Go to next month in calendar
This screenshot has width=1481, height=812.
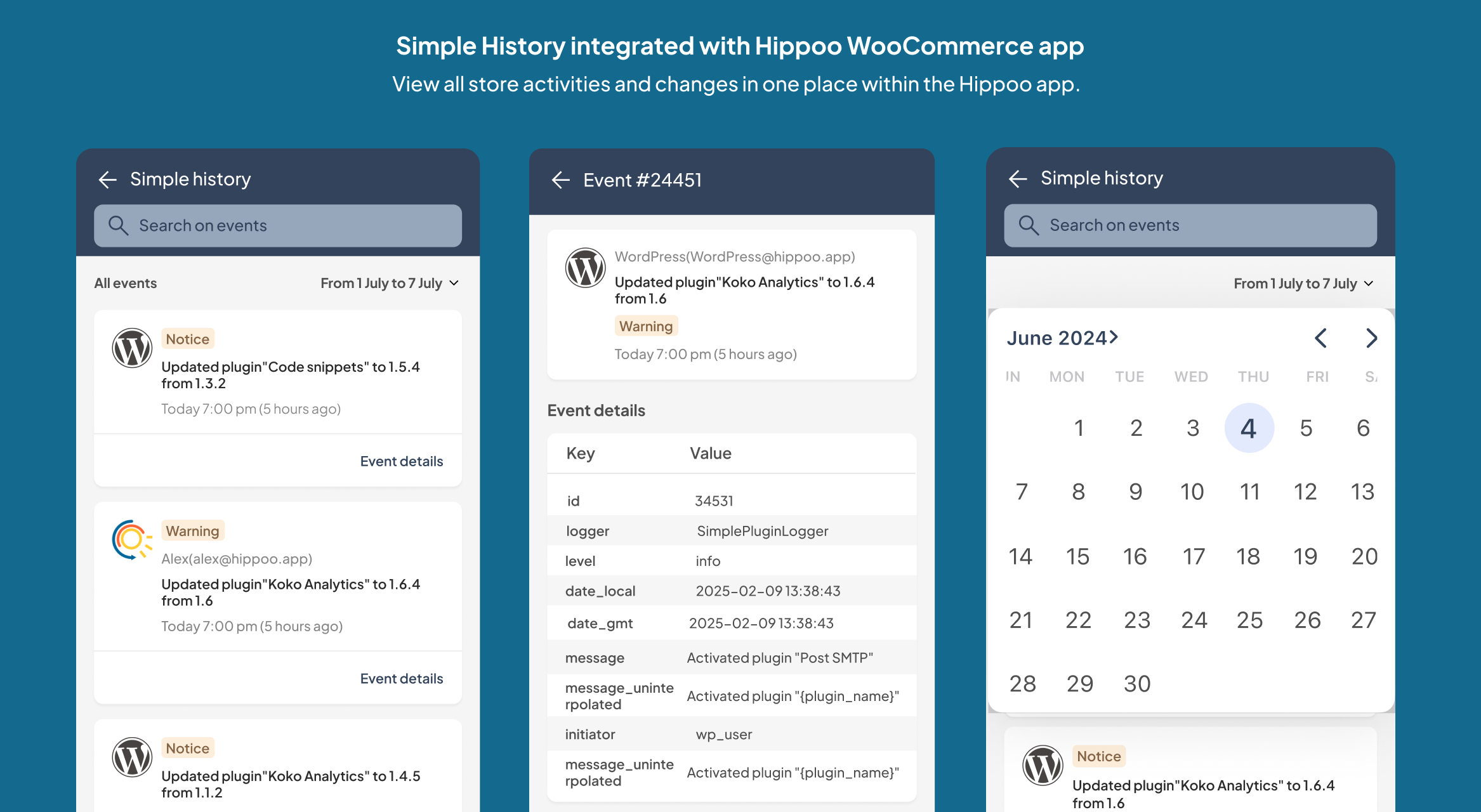[1371, 338]
